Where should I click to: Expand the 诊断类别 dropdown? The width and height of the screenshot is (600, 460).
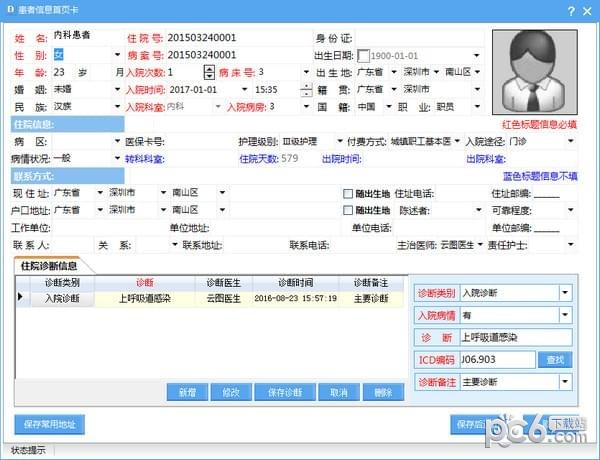(x=565, y=293)
